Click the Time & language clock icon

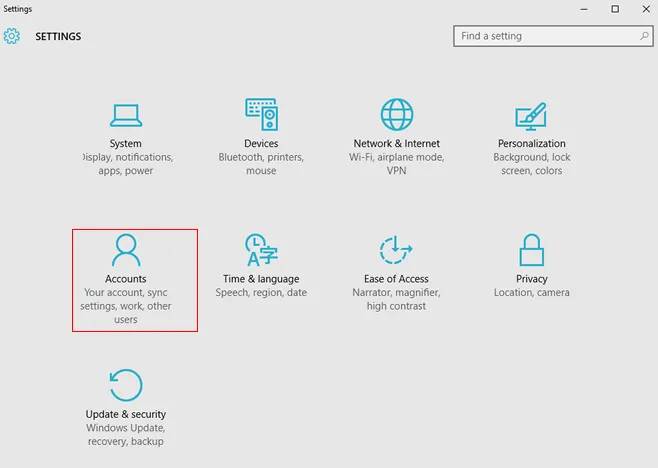(261, 250)
